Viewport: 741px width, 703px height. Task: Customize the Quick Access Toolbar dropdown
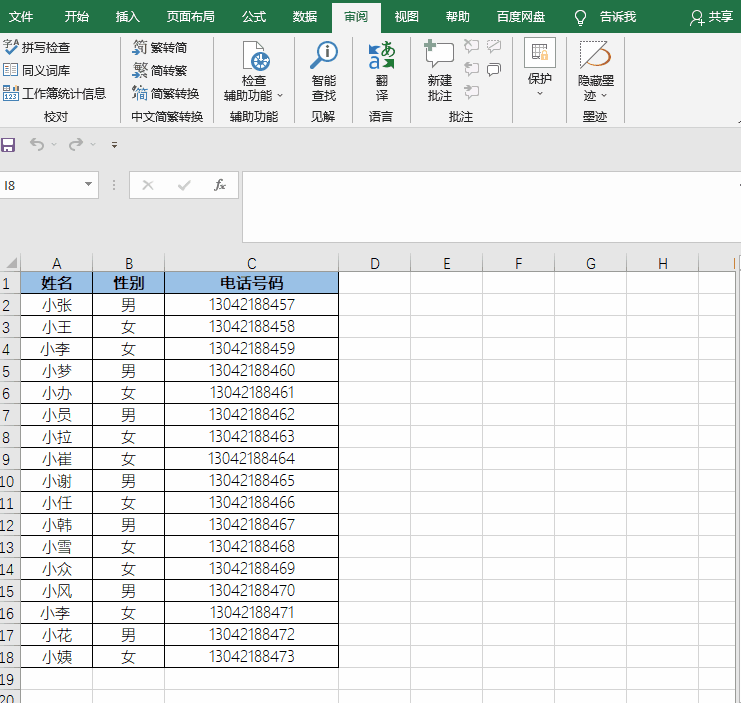click(x=114, y=145)
